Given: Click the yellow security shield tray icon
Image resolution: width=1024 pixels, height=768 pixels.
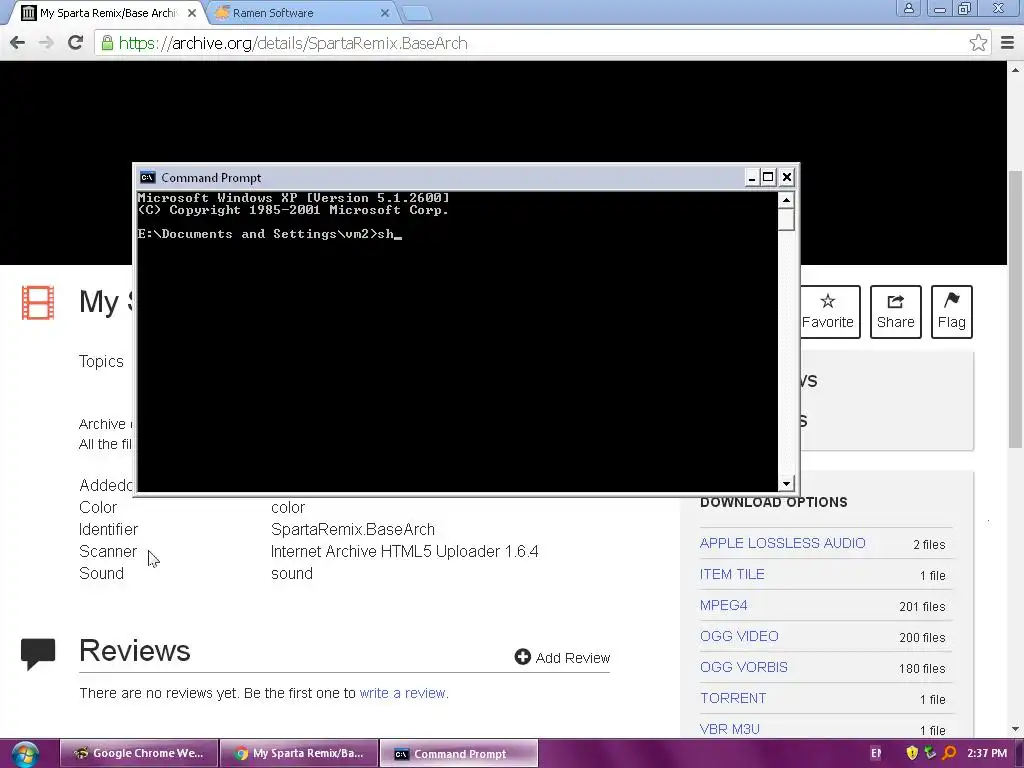Looking at the screenshot, I should pos(912,753).
